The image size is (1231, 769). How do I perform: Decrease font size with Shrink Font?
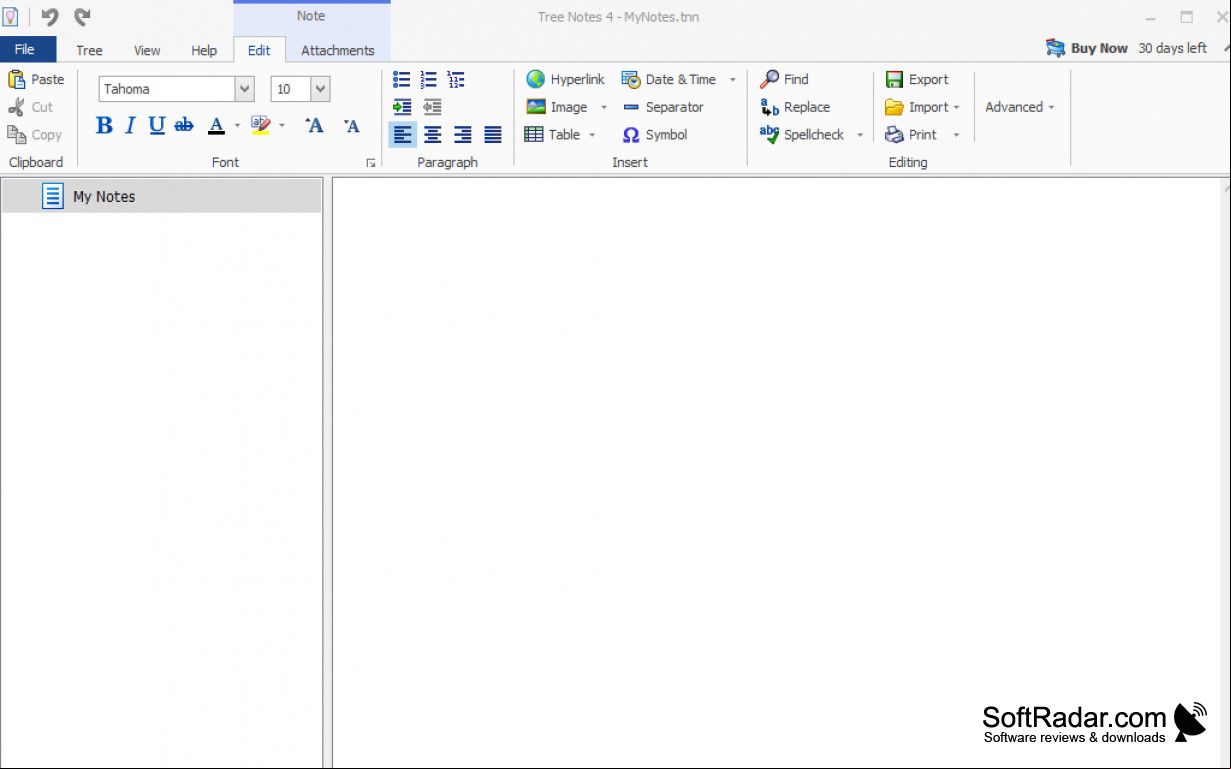(351, 125)
